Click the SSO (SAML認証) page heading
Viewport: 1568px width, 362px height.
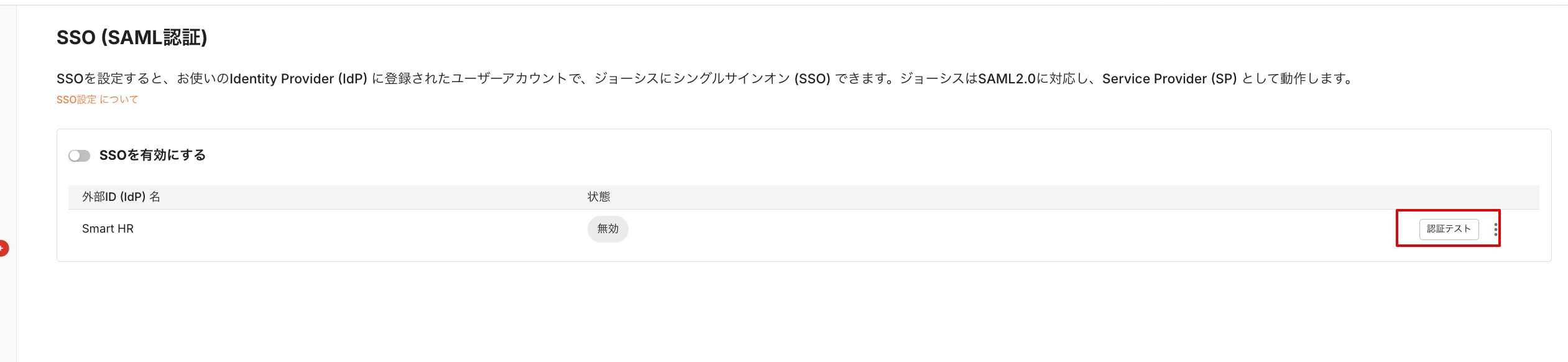pyautogui.click(x=132, y=38)
